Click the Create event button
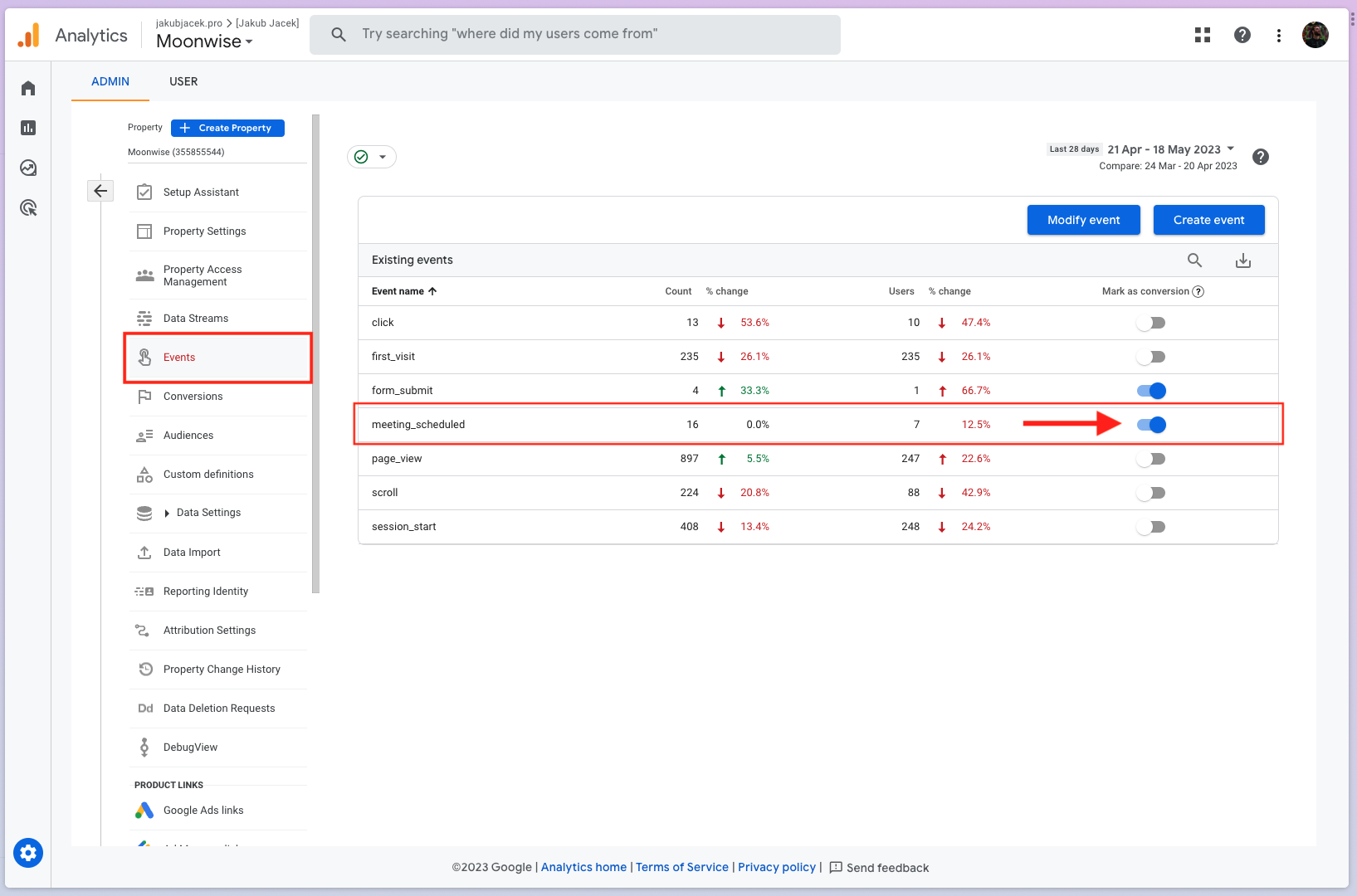The image size is (1357, 896). 1208,220
